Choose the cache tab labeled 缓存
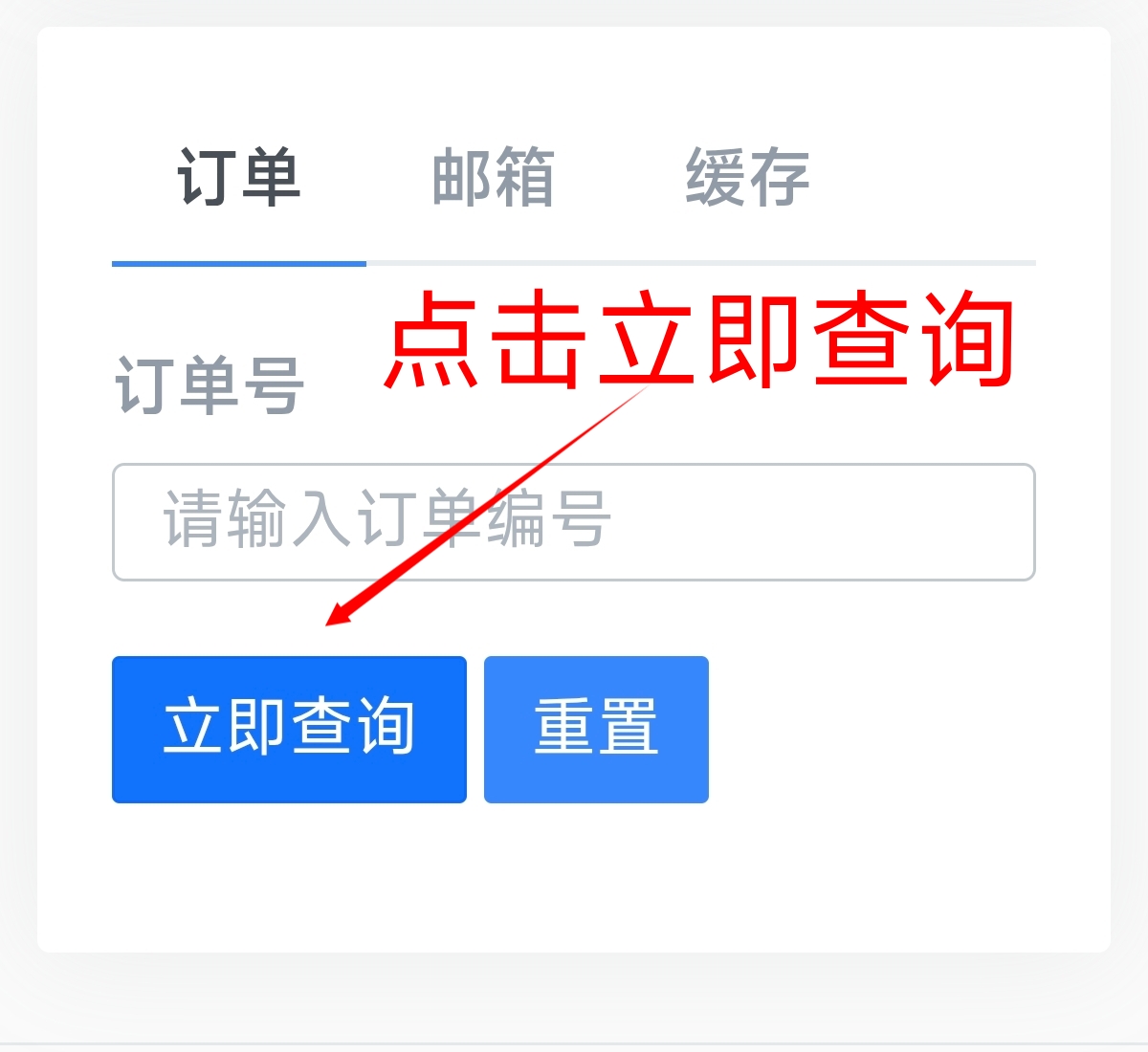Screen dimensions: 1148x1052 point(747,178)
